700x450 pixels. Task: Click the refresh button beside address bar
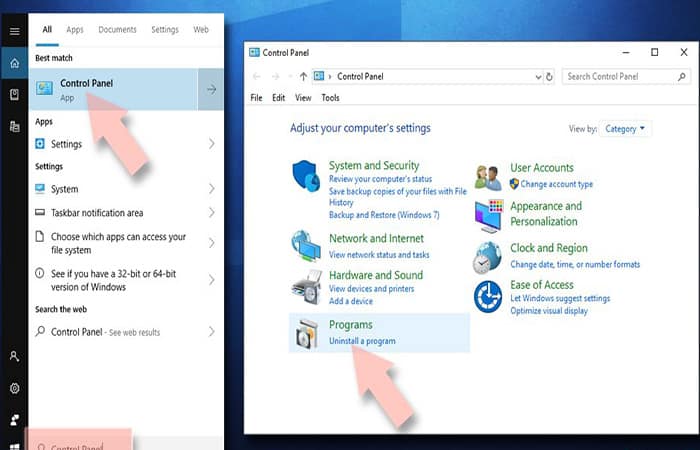549,77
